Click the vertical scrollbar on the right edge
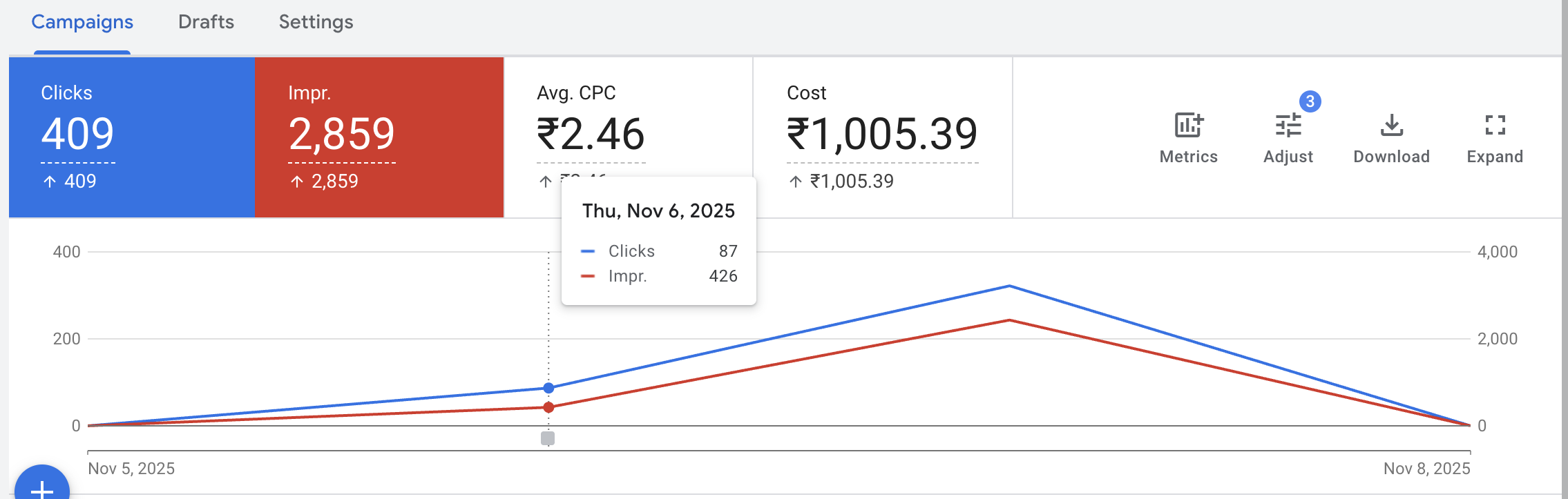This screenshot has height=499, width=1568. (1565, 248)
